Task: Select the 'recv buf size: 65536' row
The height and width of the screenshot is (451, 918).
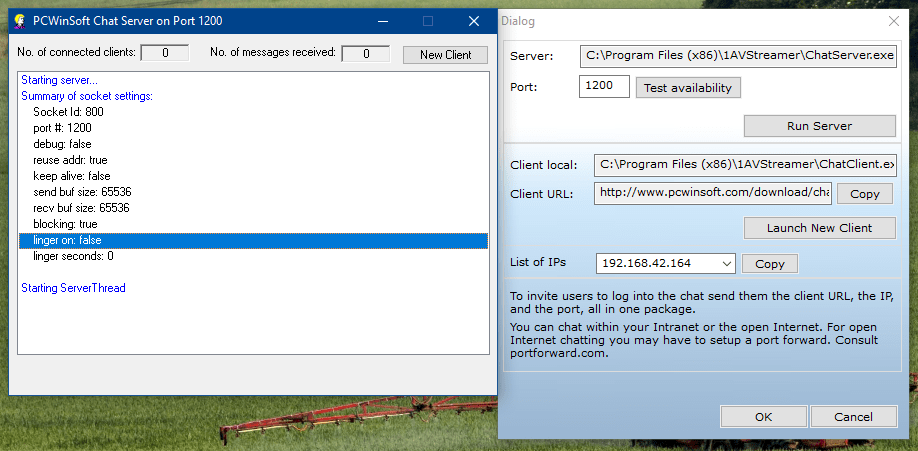Action: 254,208
